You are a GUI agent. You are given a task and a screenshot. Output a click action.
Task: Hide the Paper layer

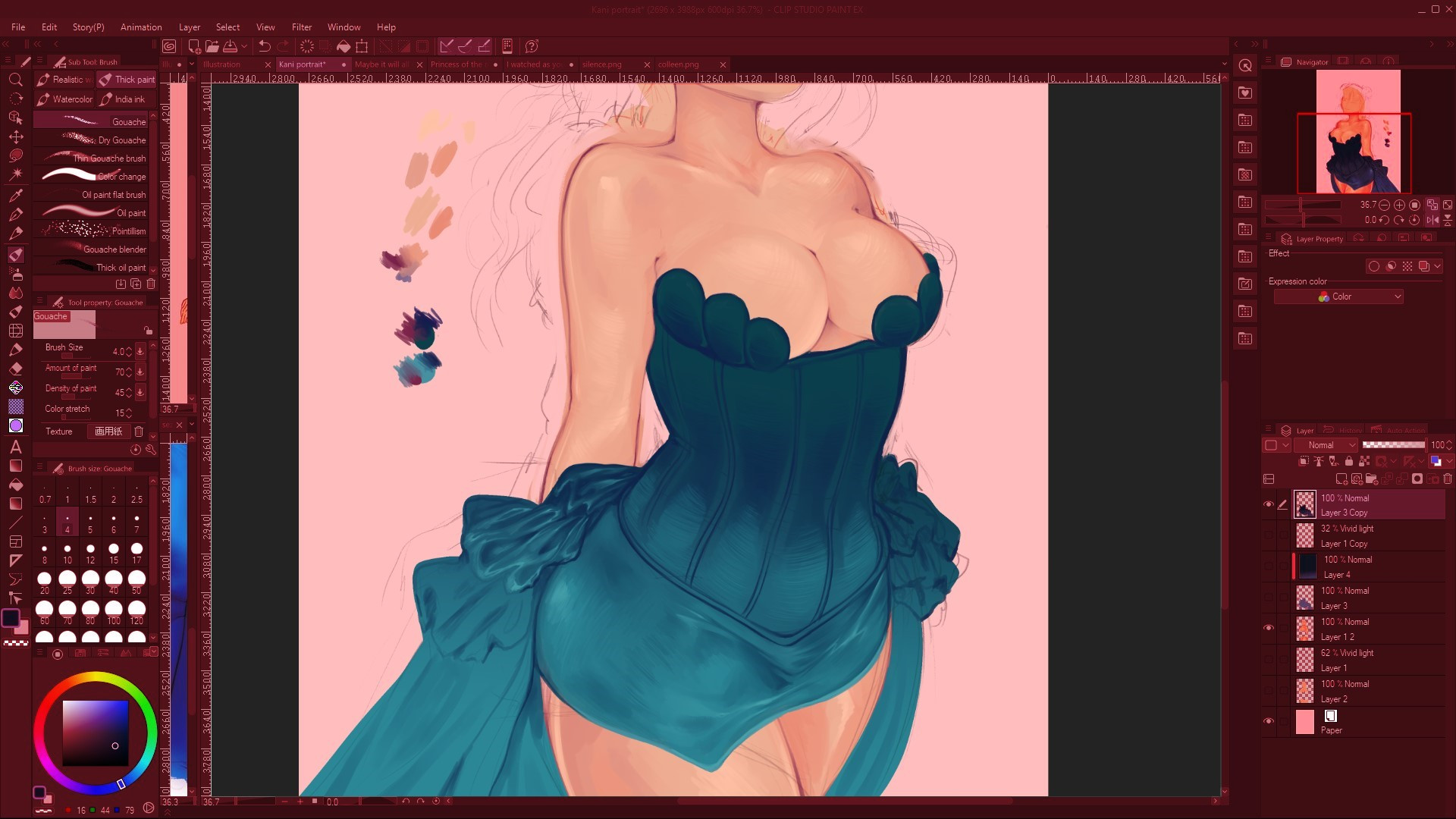[1268, 721]
